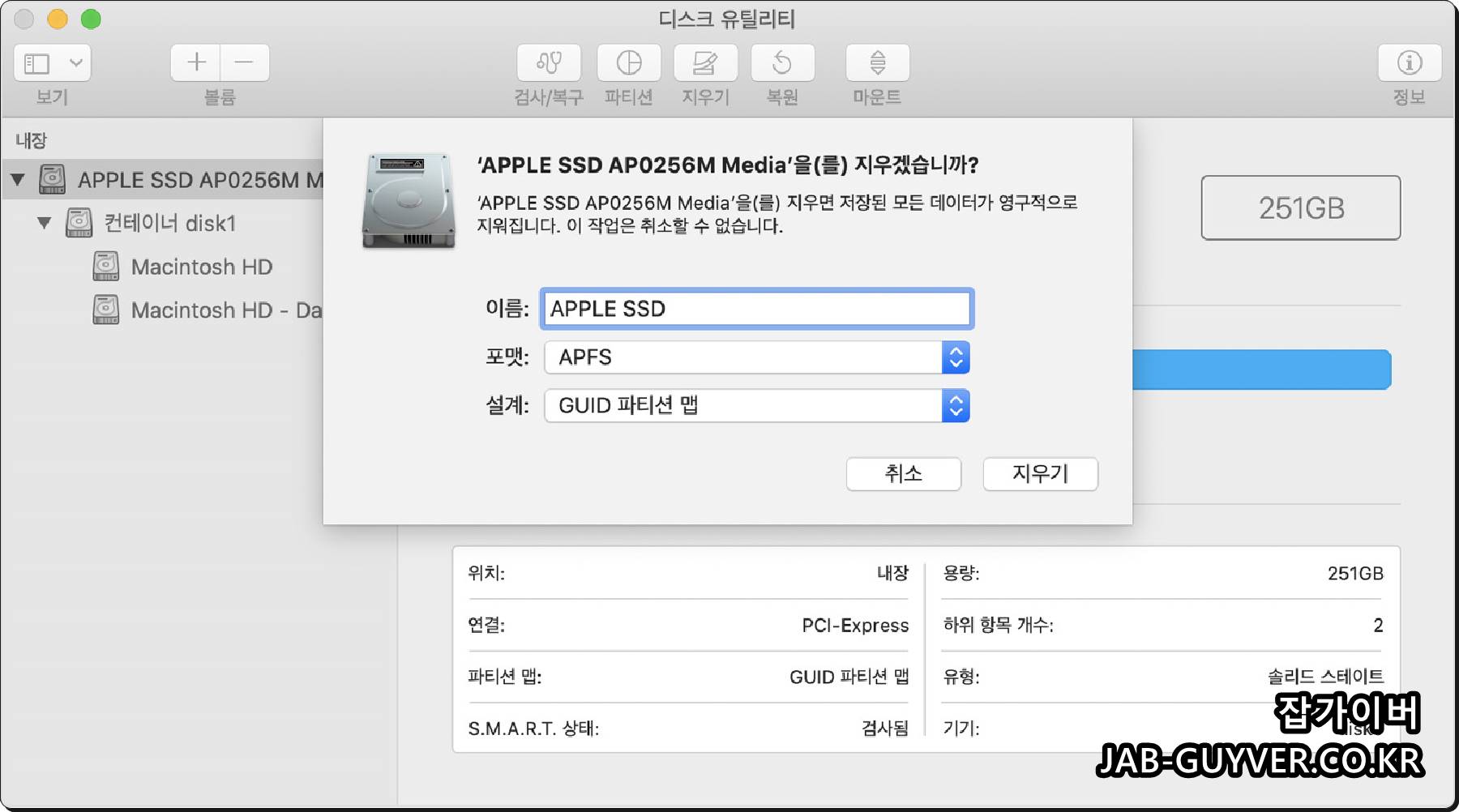1459x812 pixels.
Task: Click the hard drive image in erase dialog
Action: click(408, 199)
